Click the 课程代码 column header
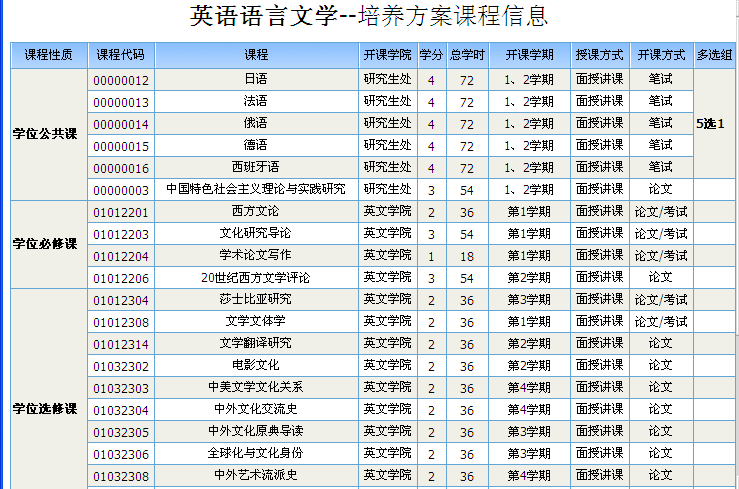 pos(121,55)
